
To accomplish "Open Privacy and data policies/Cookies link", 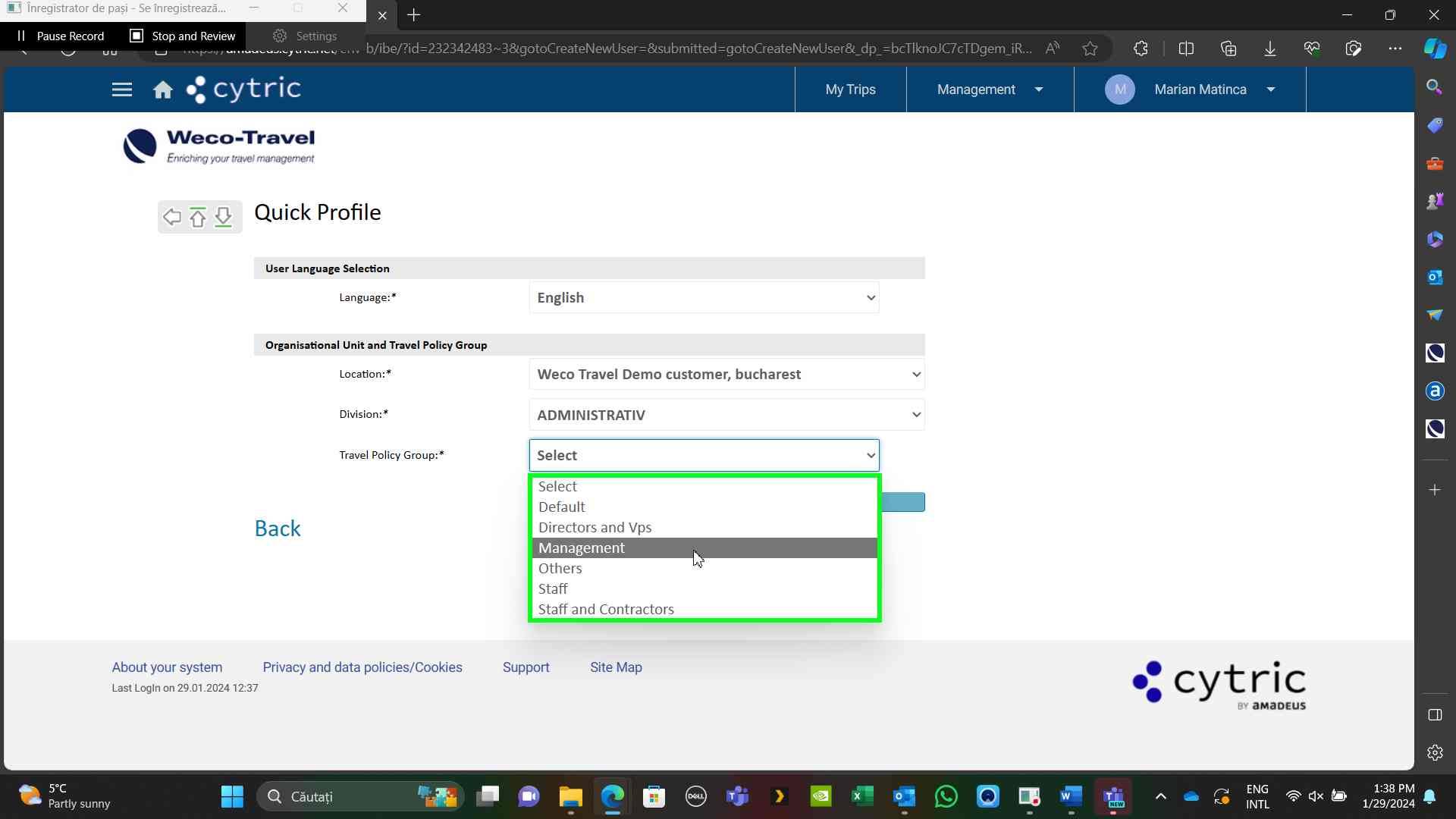I will tap(362, 667).
